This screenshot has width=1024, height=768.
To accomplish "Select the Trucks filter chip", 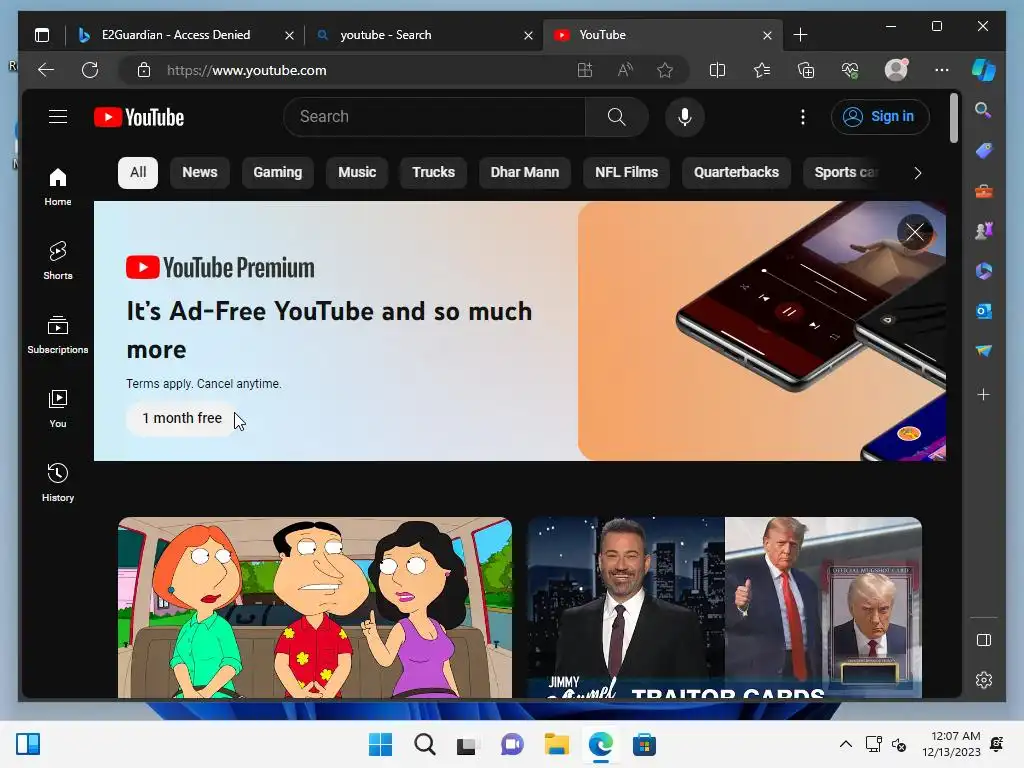I will 434,172.
